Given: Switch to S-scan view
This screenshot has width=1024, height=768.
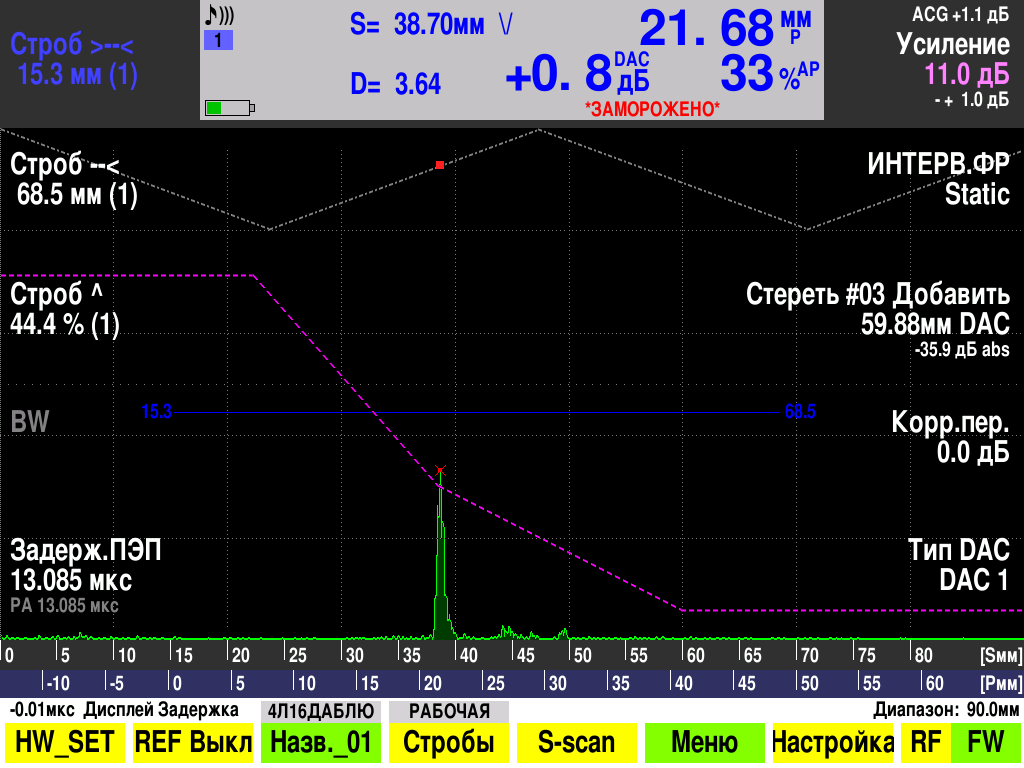Looking at the screenshot, I should tap(577, 743).
